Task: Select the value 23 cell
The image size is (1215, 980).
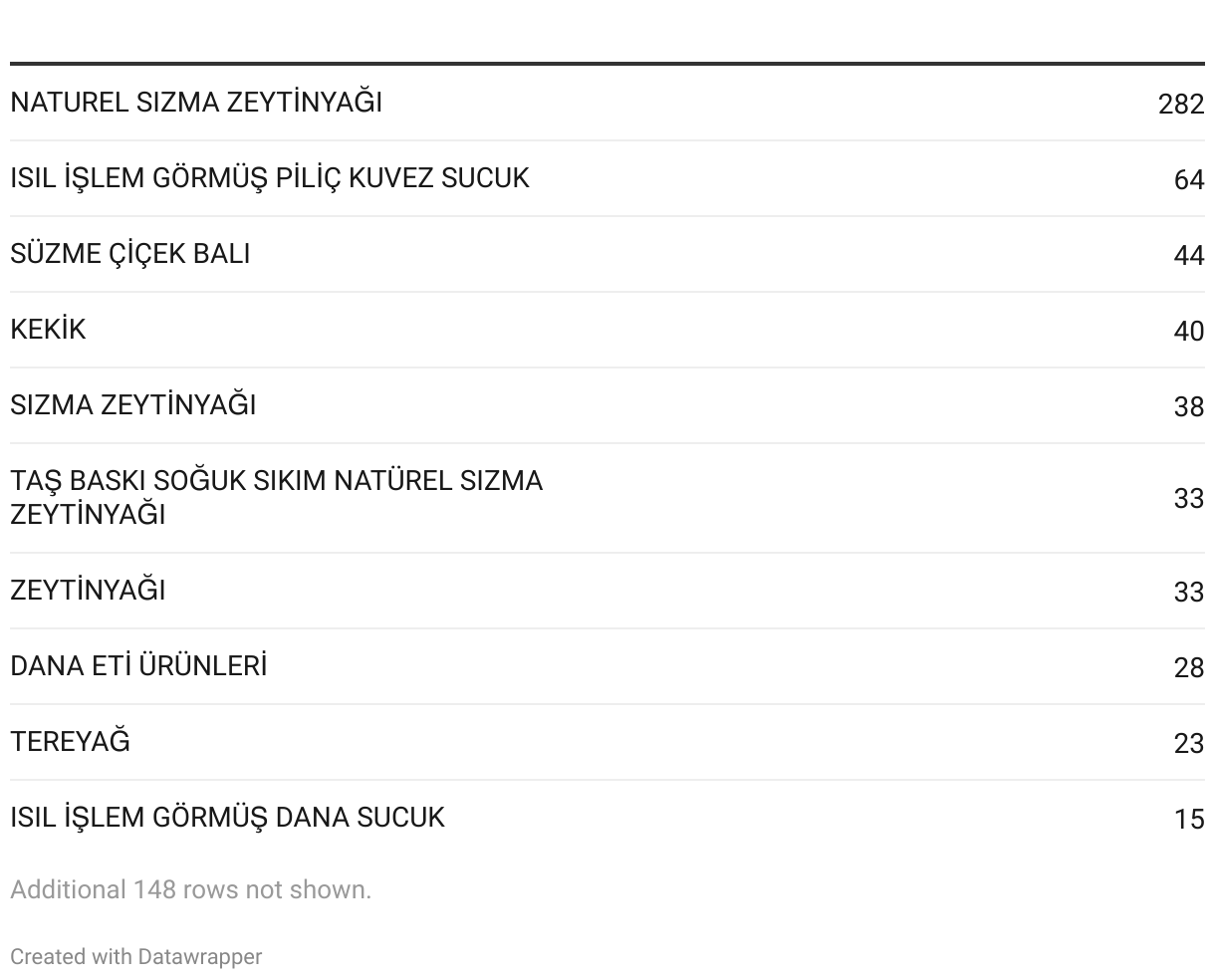Action: pos(1188,744)
